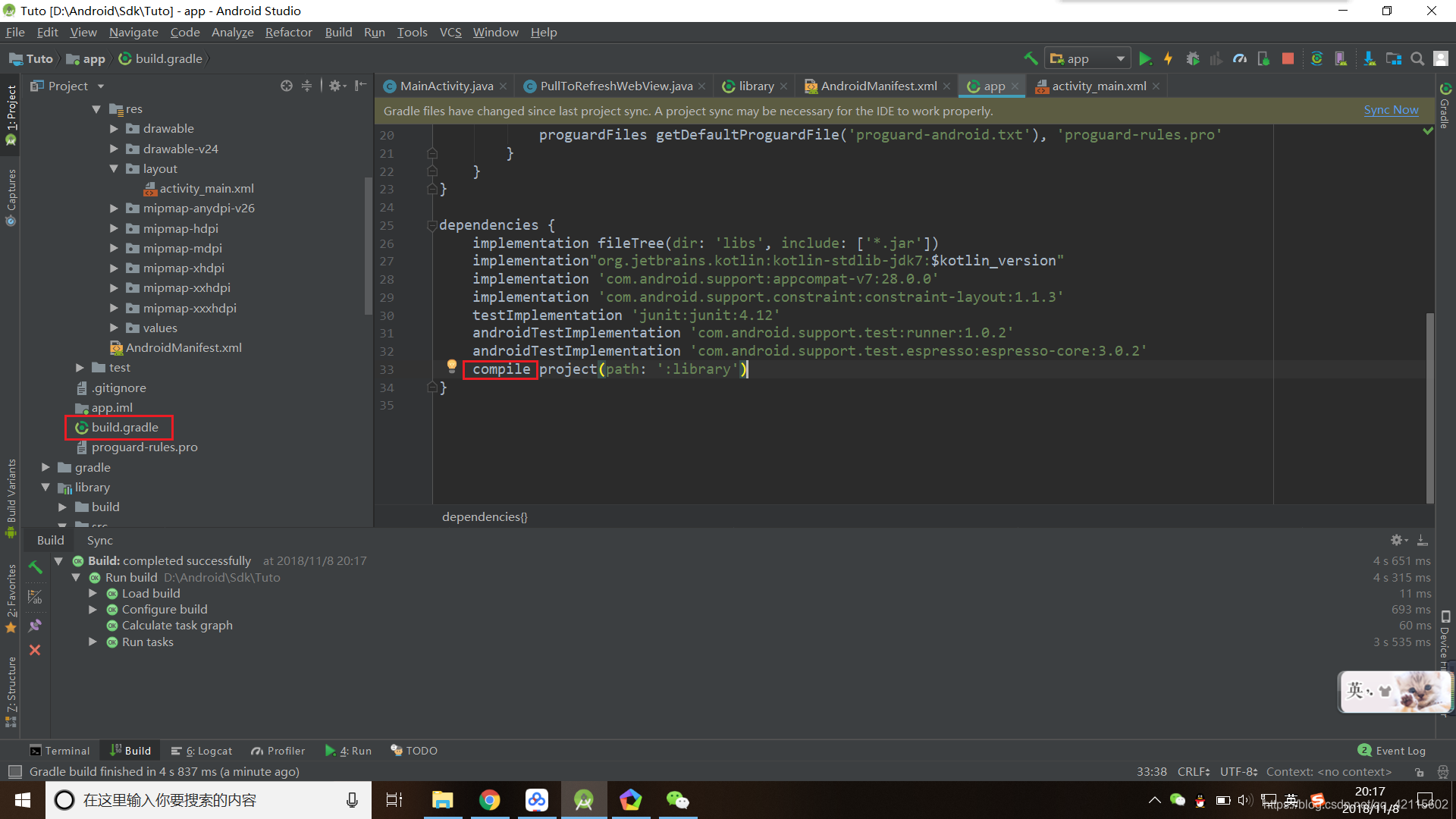Close Build panel red X icon
Image resolution: width=1456 pixels, height=819 pixels.
point(35,650)
